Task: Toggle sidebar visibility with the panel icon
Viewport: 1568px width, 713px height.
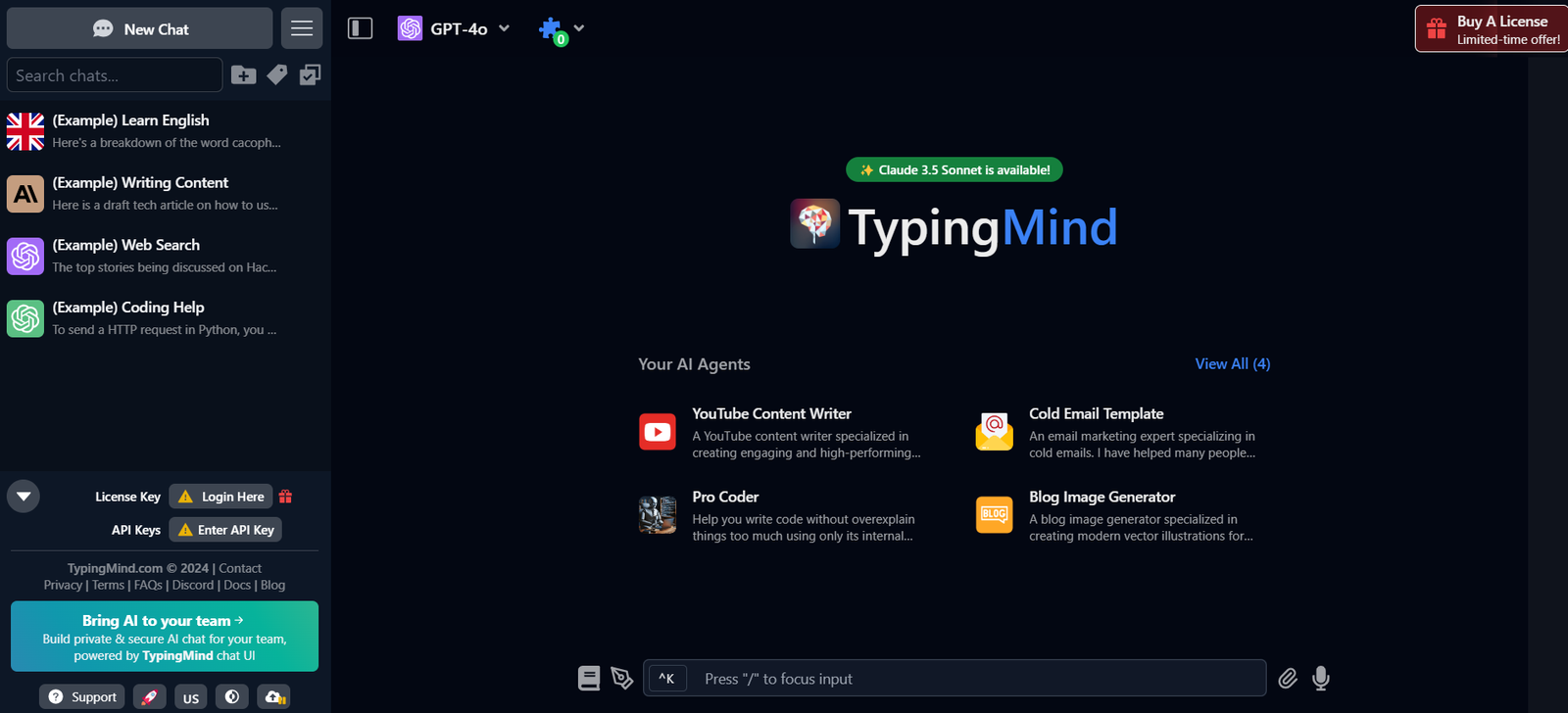Action: tap(361, 28)
